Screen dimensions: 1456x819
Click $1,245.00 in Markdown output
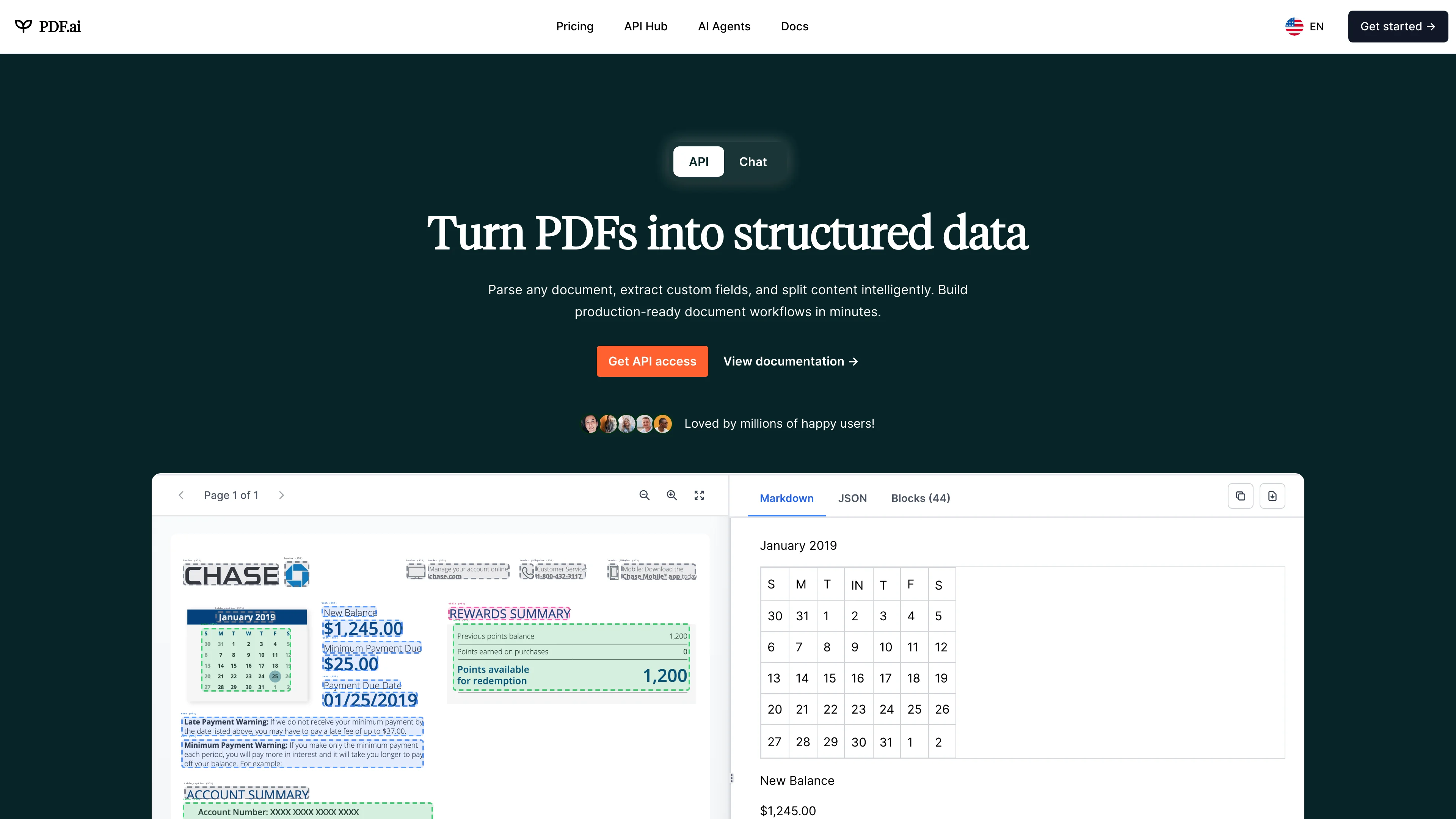click(x=788, y=811)
